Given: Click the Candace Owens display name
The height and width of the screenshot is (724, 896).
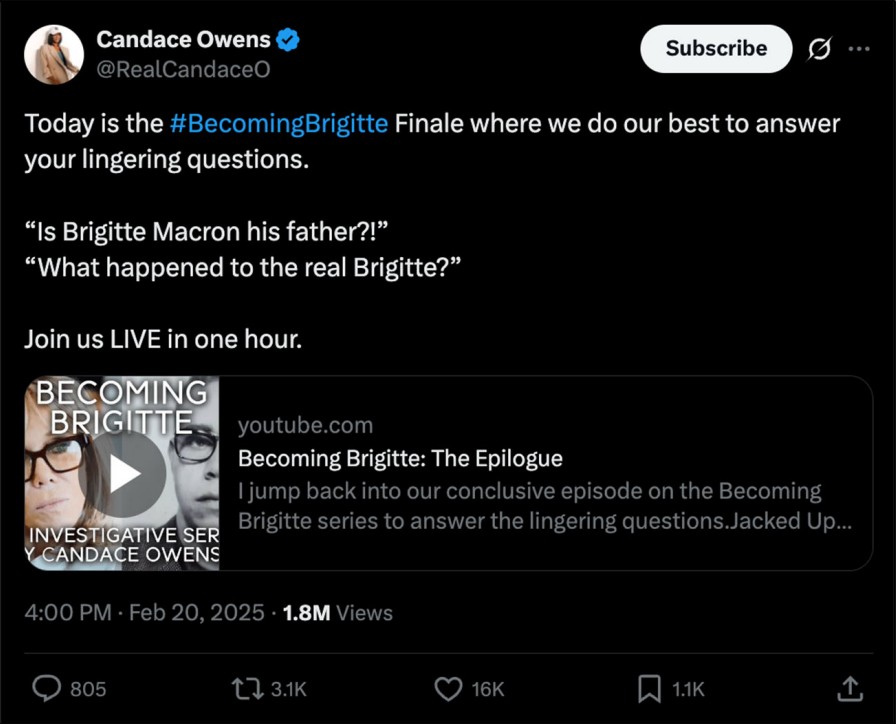Looking at the screenshot, I should (x=183, y=40).
